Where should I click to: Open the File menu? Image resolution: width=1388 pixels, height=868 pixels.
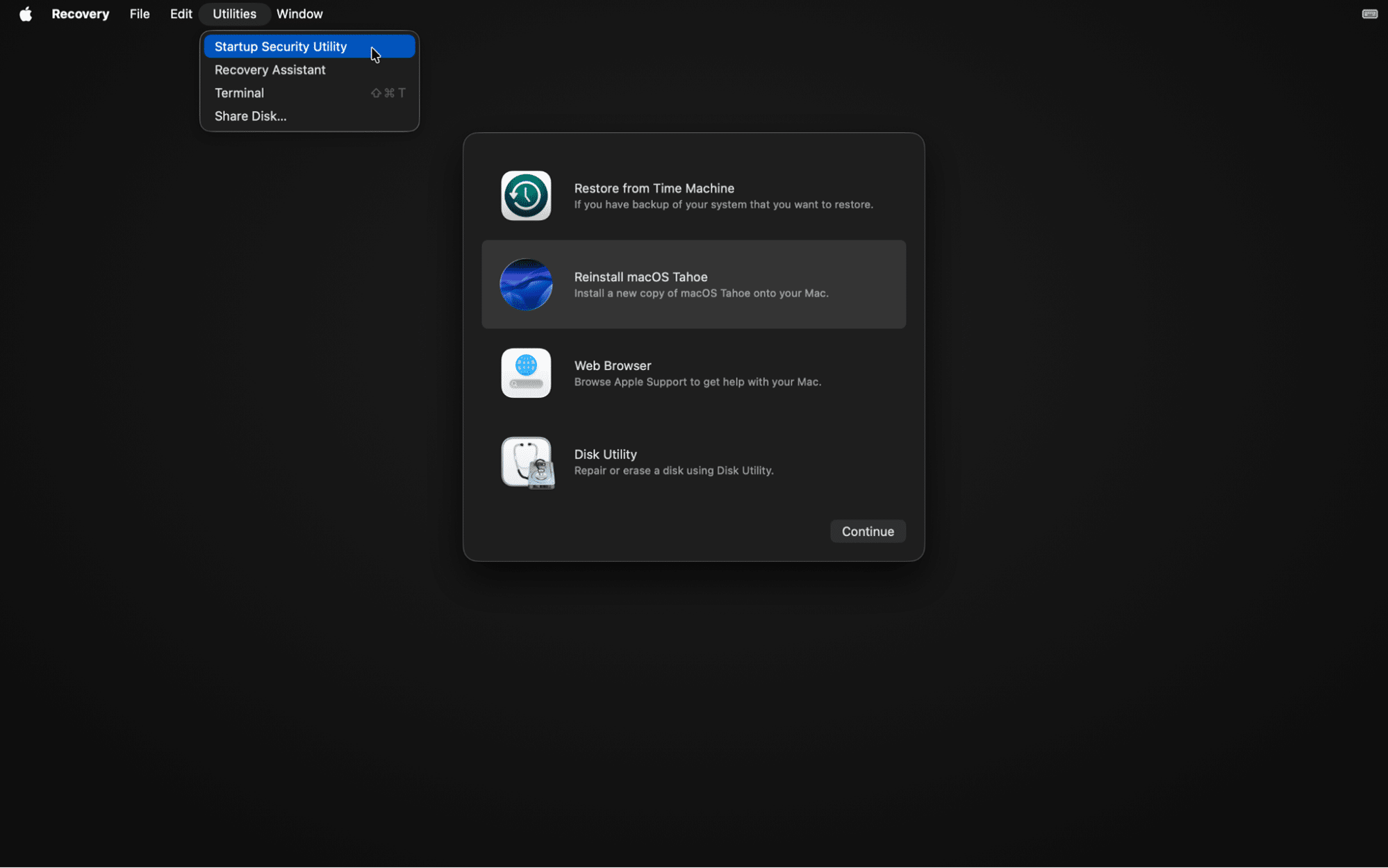(139, 13)
